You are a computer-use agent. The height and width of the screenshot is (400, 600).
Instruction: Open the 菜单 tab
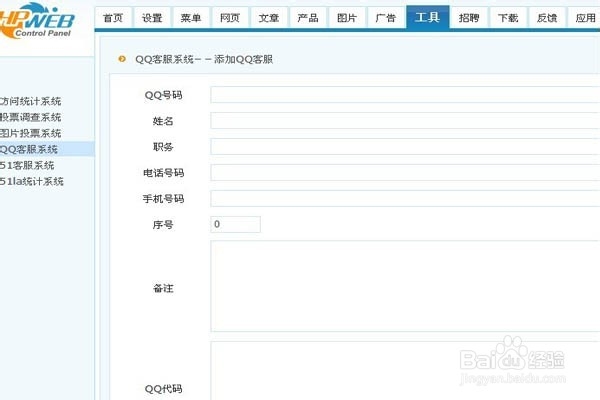191,18
